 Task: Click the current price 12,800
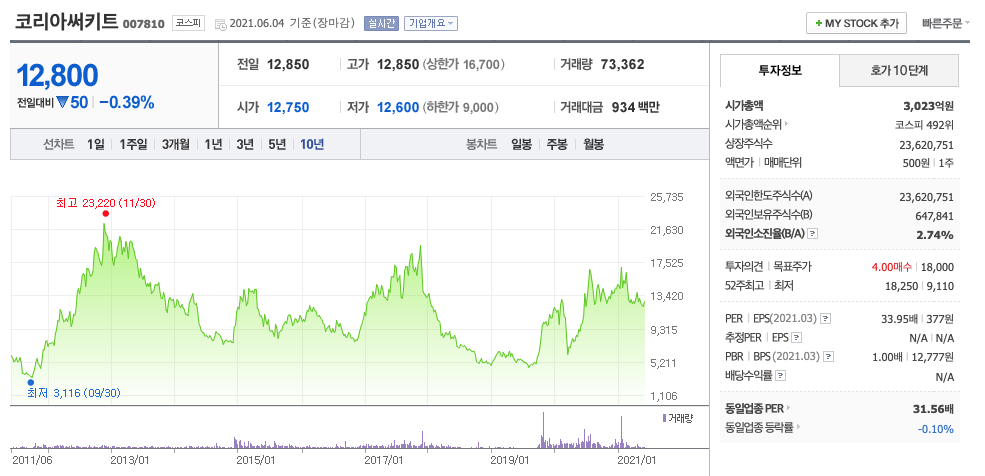pyautogui.click(x=57, y=75)
